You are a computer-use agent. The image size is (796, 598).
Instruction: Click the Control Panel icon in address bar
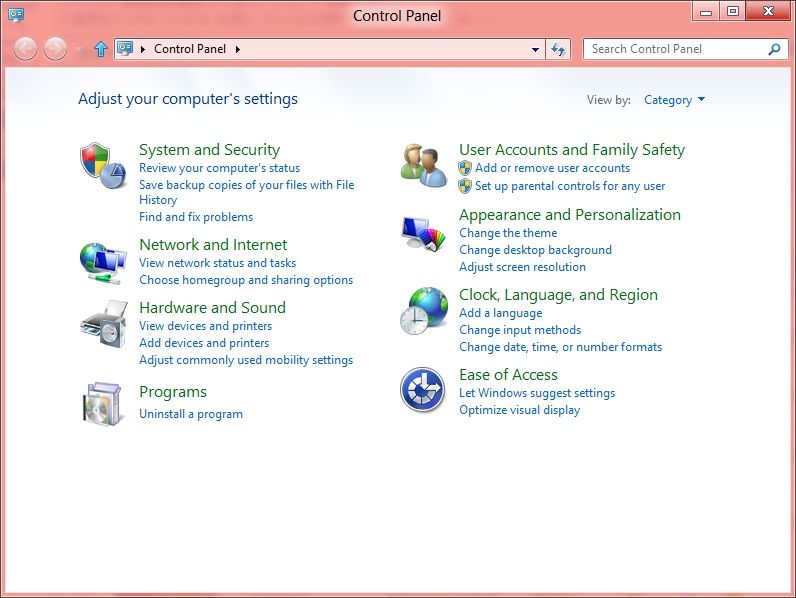pos(125,49)
